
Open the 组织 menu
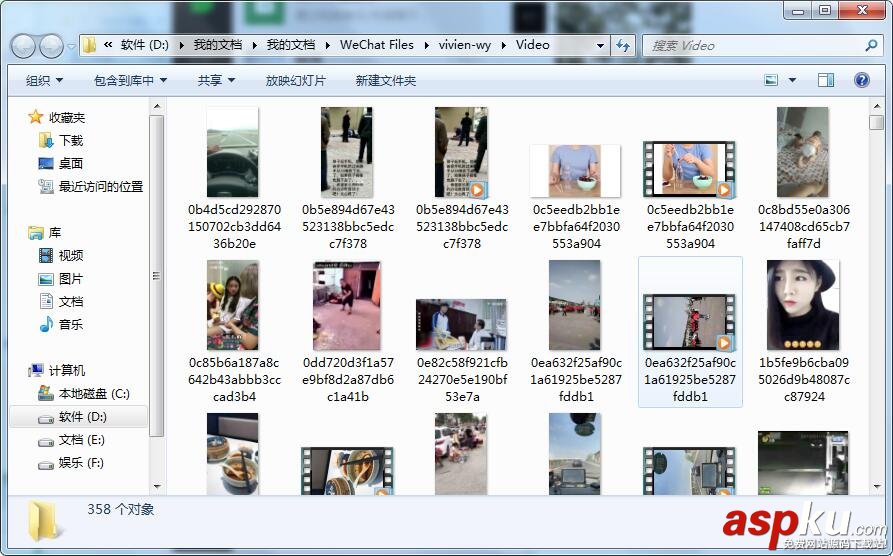(44, 81)
